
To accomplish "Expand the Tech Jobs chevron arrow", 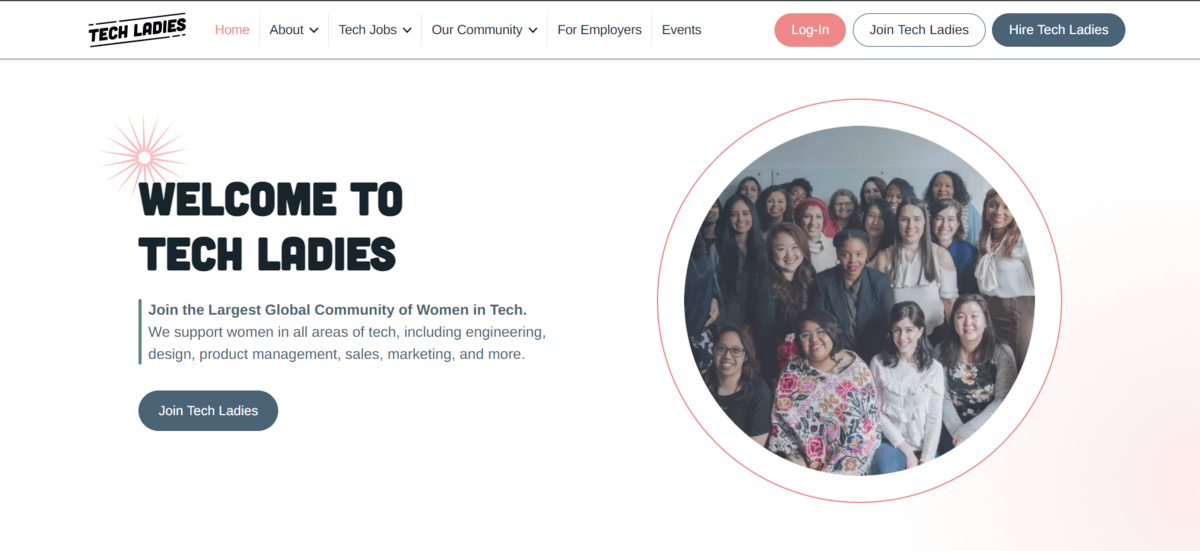I will pos(407,30).
